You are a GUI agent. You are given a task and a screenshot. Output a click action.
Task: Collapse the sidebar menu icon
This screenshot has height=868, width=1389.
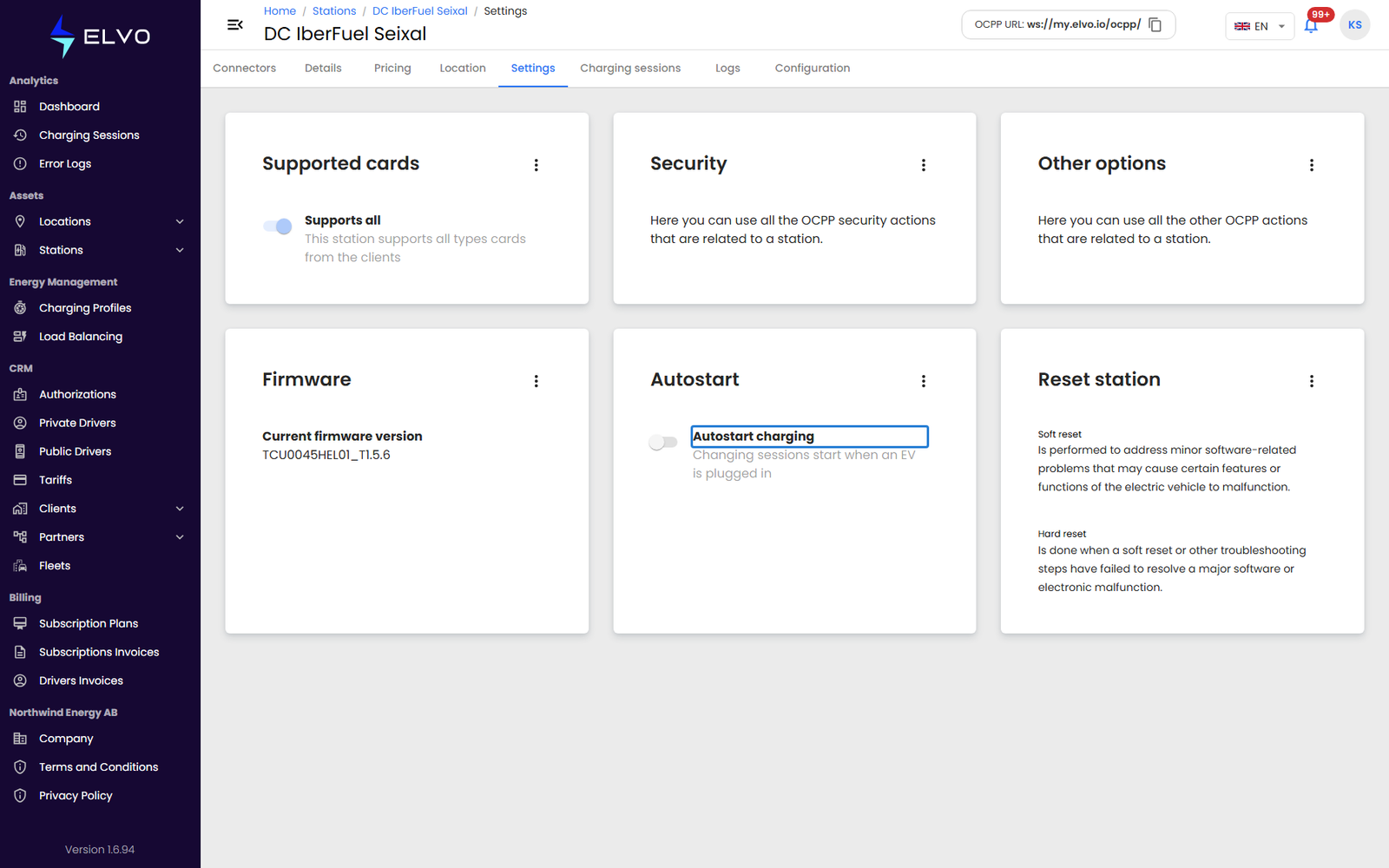[234, 25]
